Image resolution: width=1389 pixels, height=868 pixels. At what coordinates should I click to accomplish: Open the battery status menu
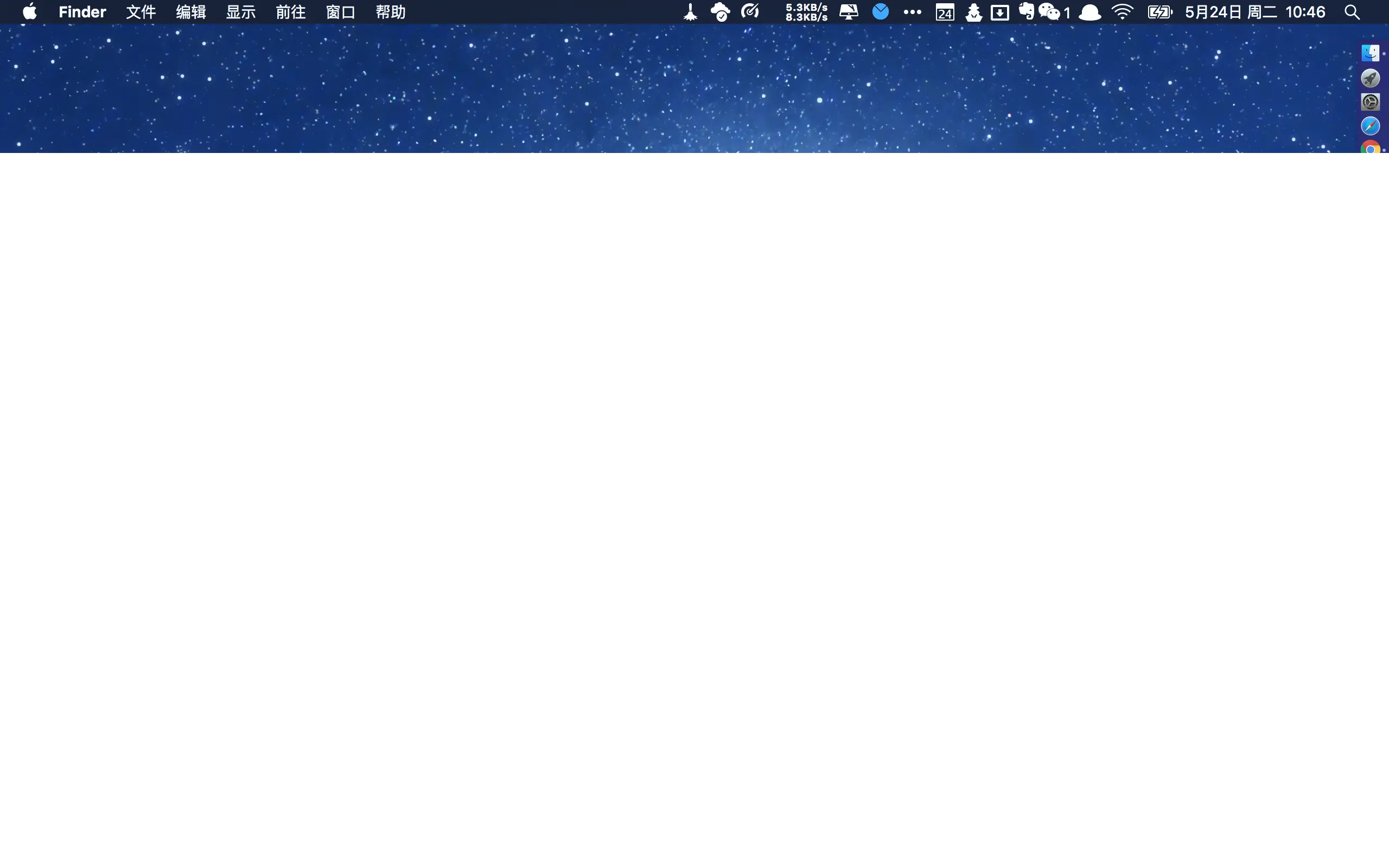(x=1159, y=12)
